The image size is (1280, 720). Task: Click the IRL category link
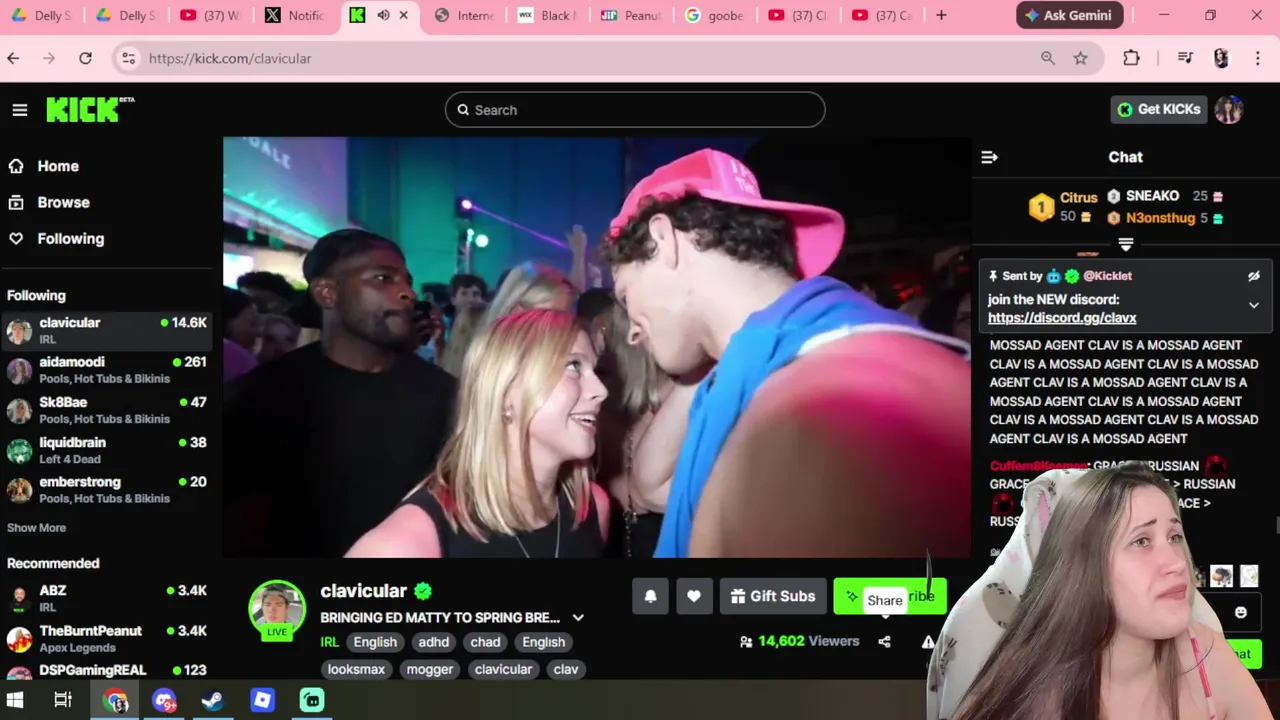(x=329, y=642)
